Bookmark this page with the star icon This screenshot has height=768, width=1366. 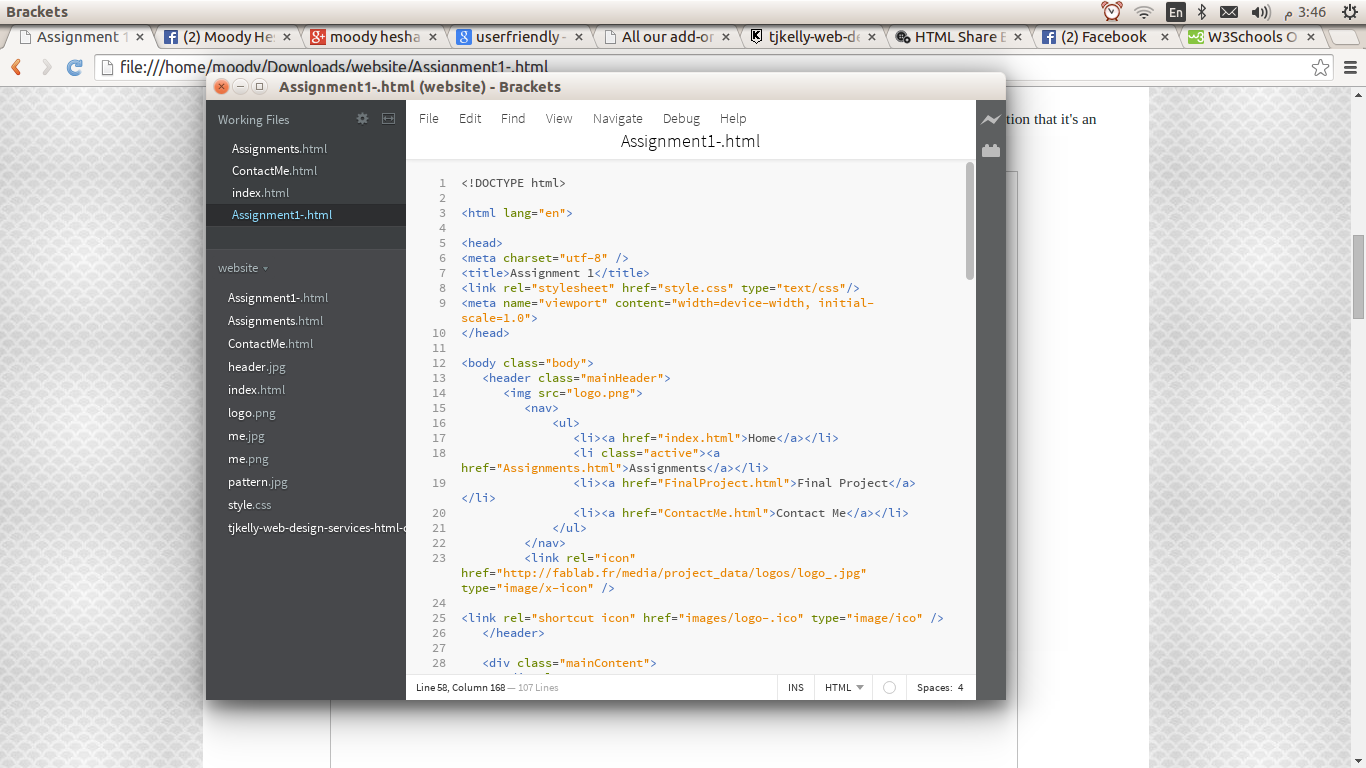pyautogui.click(x=1320, y=67)
